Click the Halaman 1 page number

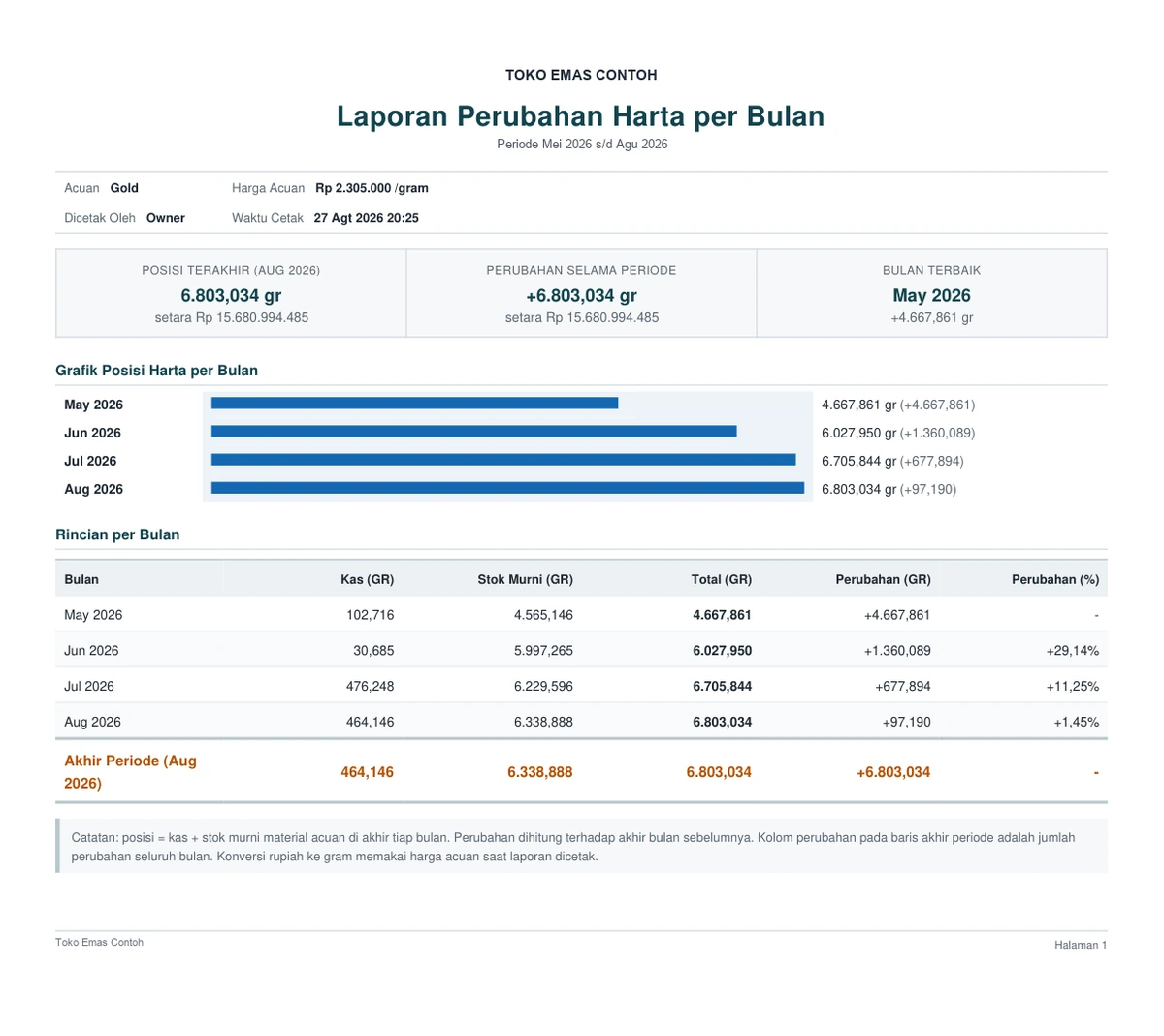click(1081, 945)
